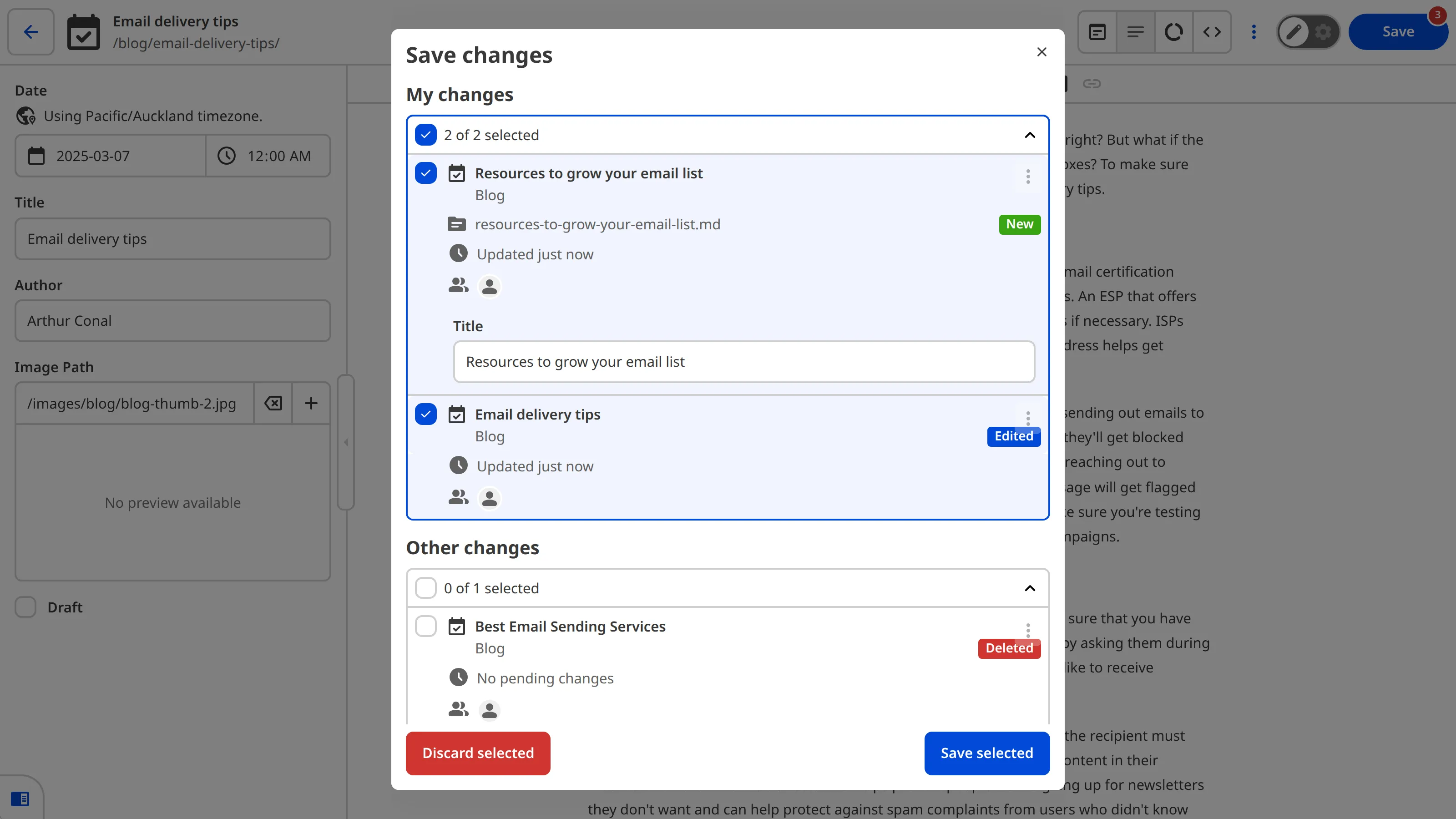
Task: Click the time field clock icon
Action: click(x=227, y=156)
